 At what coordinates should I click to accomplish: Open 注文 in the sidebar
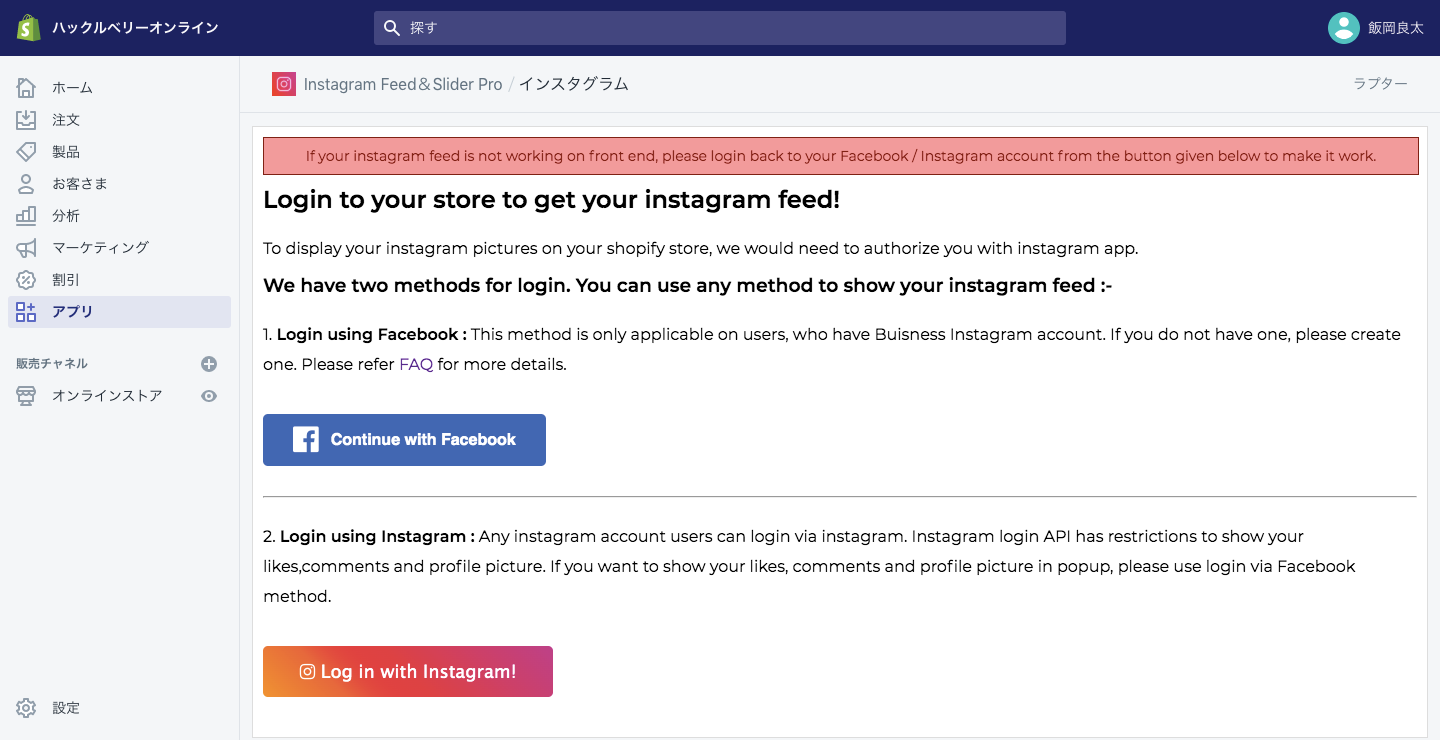[x=119, y=120]
